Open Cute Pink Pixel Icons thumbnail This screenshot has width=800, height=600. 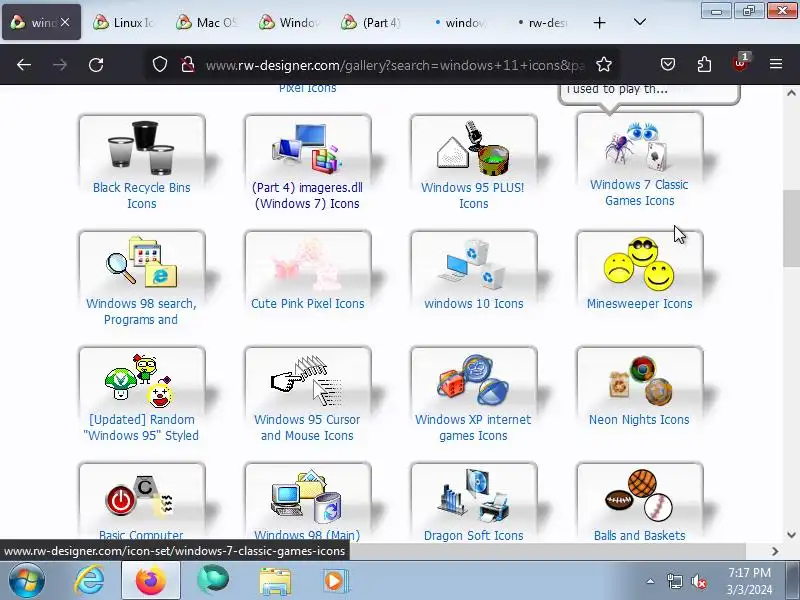(308, 263)
